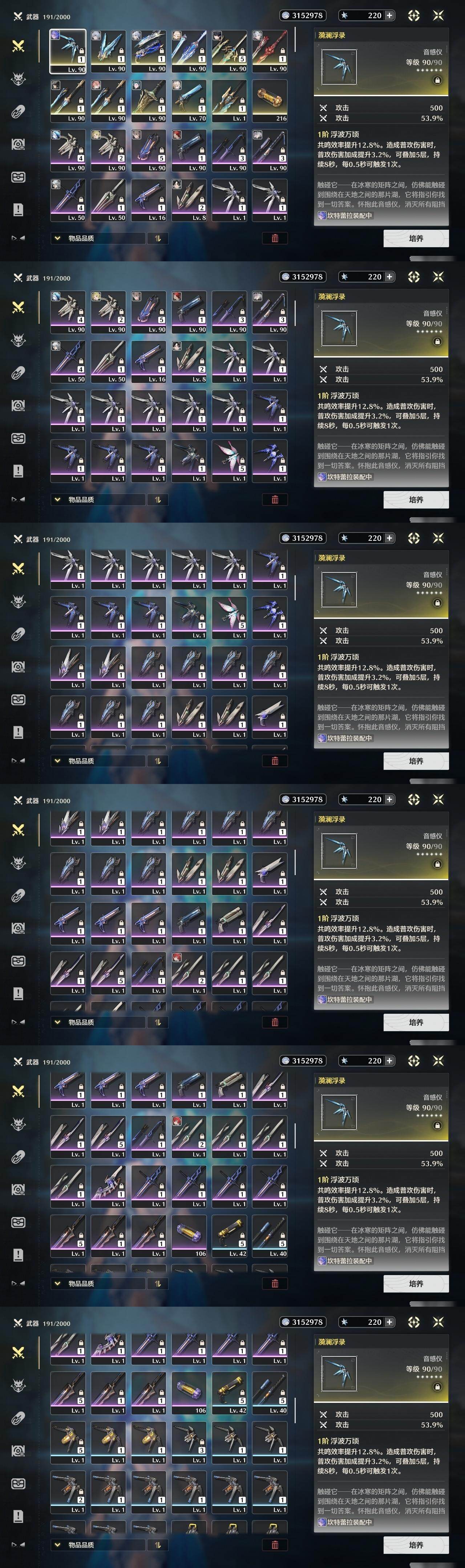This screenshot has width=465, height=1568.
Task: Click the red trash delete icon in the topmost capture
Action: point(275,238)
